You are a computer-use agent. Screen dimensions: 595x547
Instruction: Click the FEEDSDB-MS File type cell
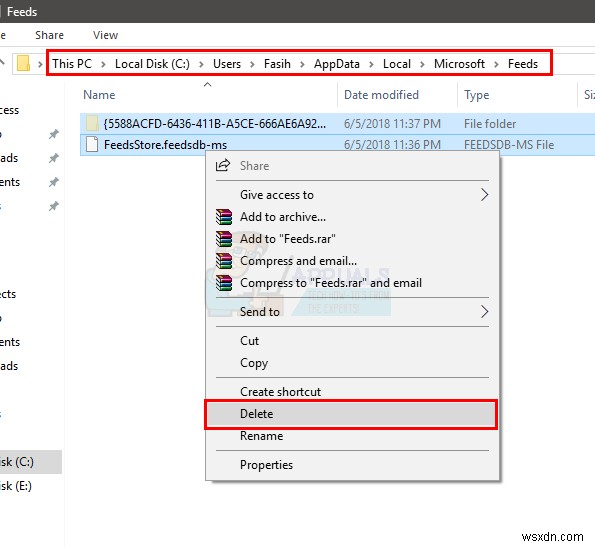coord(509,145)
